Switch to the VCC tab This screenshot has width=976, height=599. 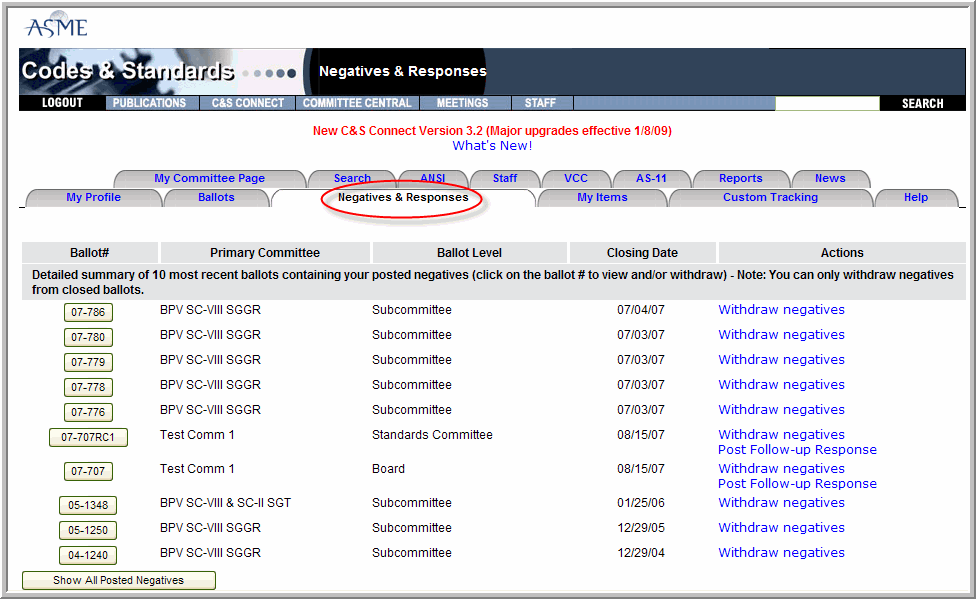[576, 178]
